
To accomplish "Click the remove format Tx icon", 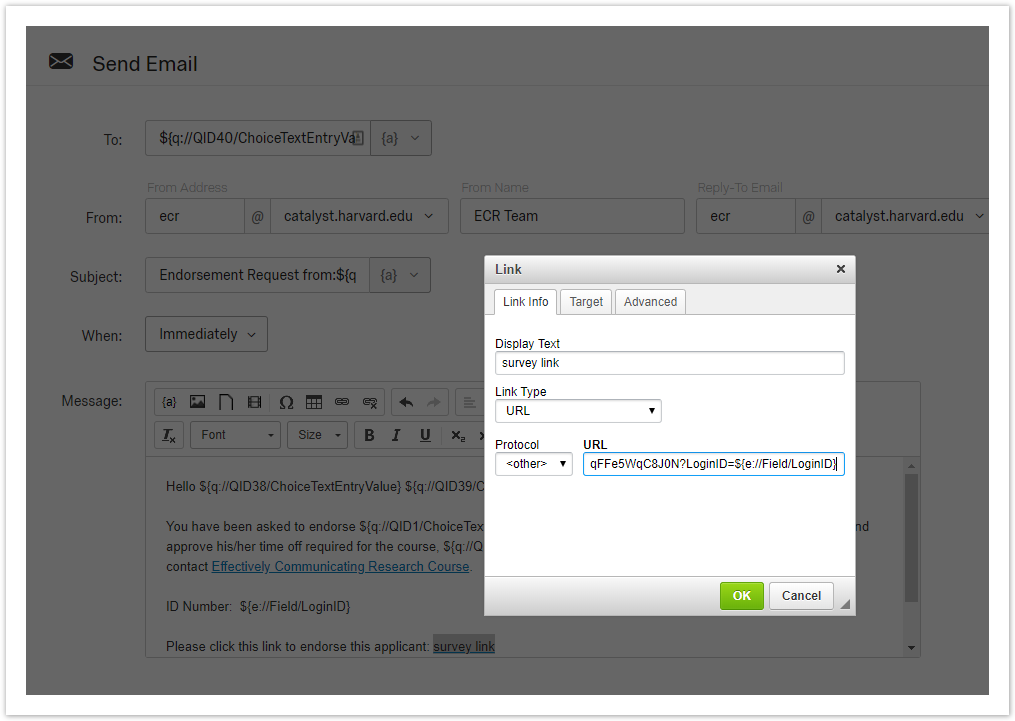I will pyautogui.click(x=169, y=435).
